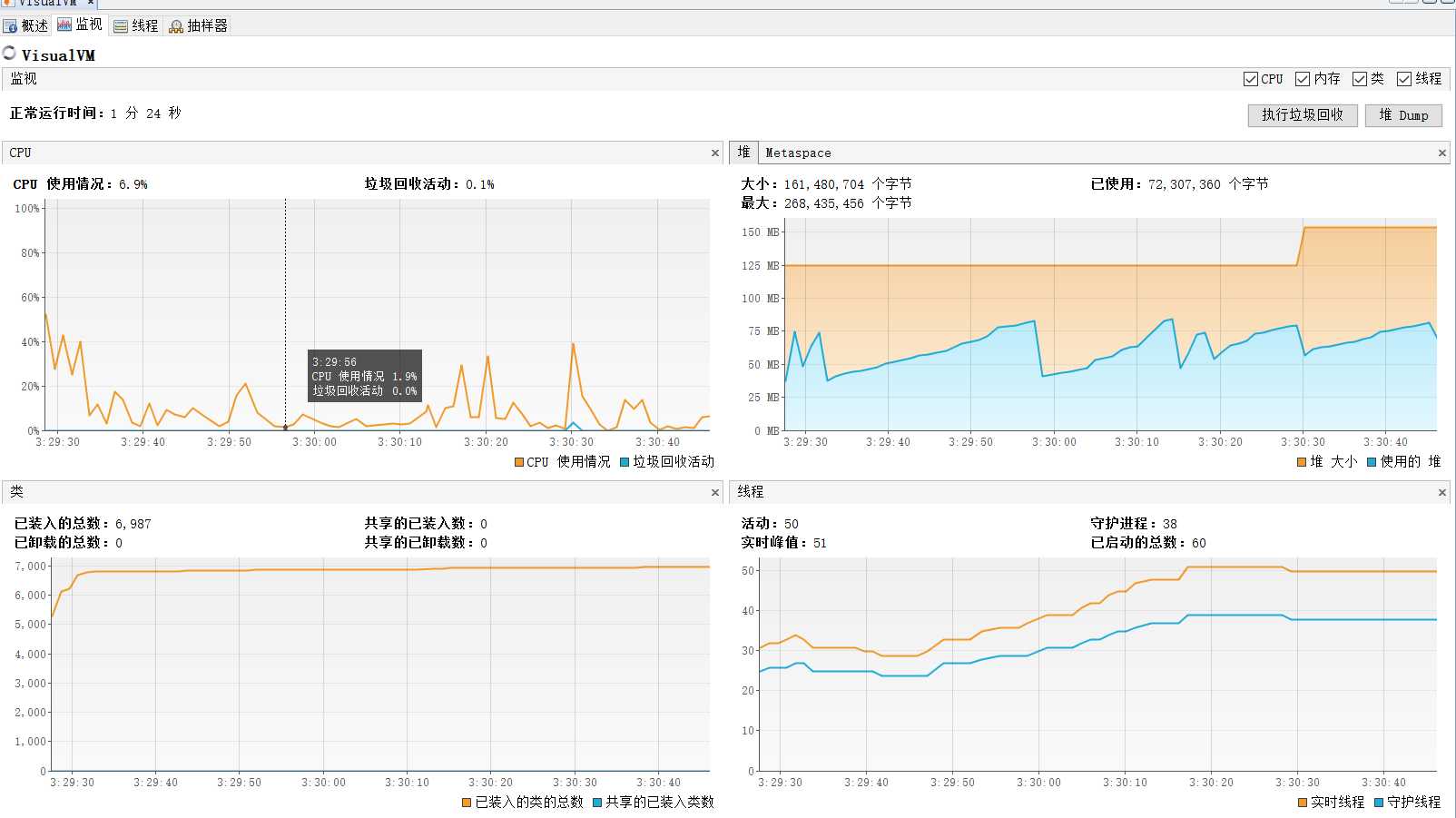Click the 实时峰值 51 value
Viewport: 1456px width, 818px height.
pos(820,543)
